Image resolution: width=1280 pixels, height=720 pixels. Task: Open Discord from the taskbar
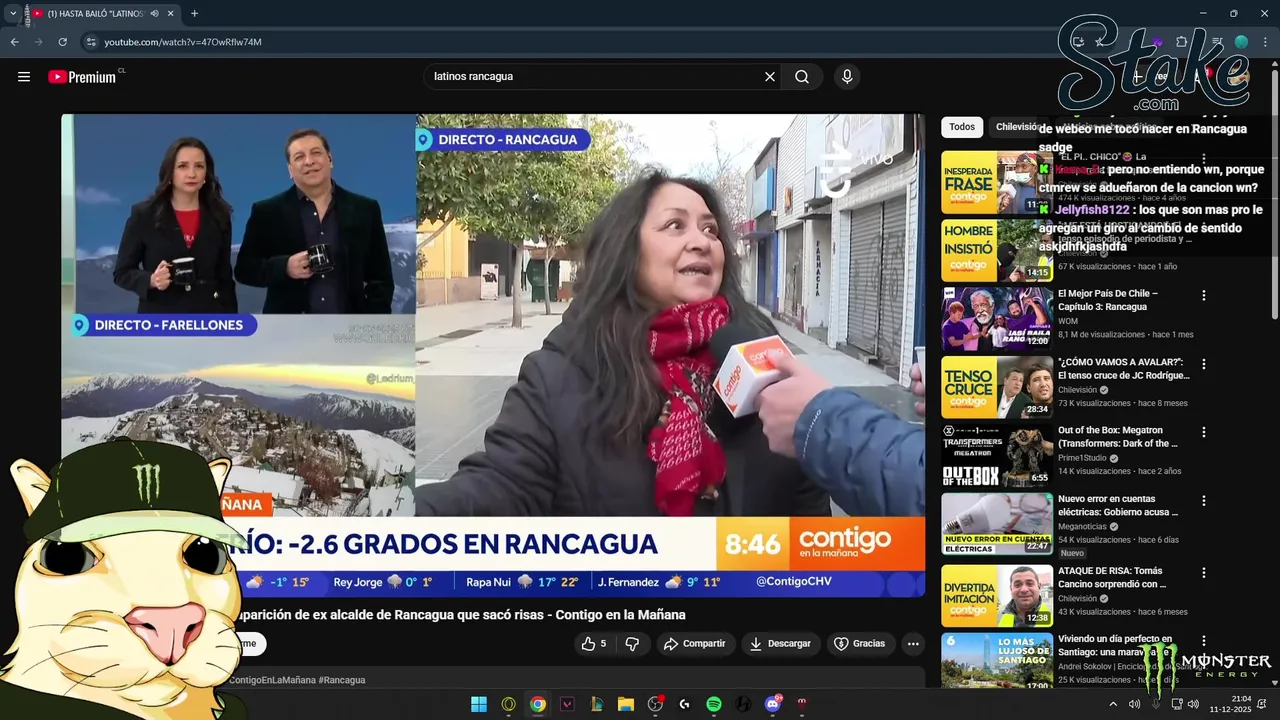pyautogui.click(x=772, y=704)
